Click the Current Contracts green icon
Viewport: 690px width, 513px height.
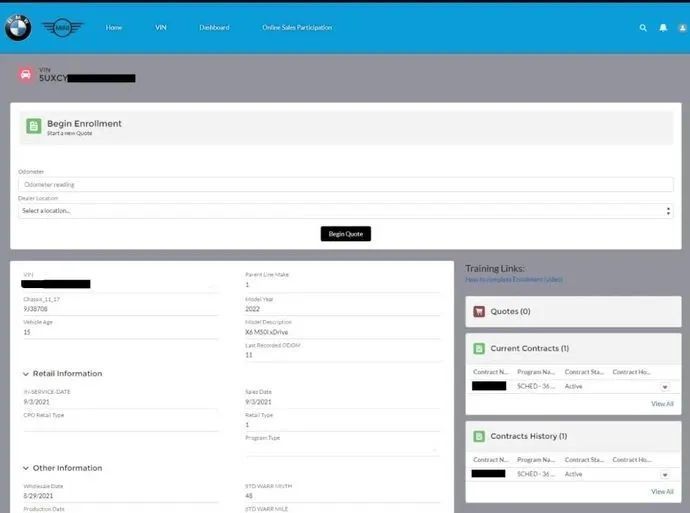point(479,348)
